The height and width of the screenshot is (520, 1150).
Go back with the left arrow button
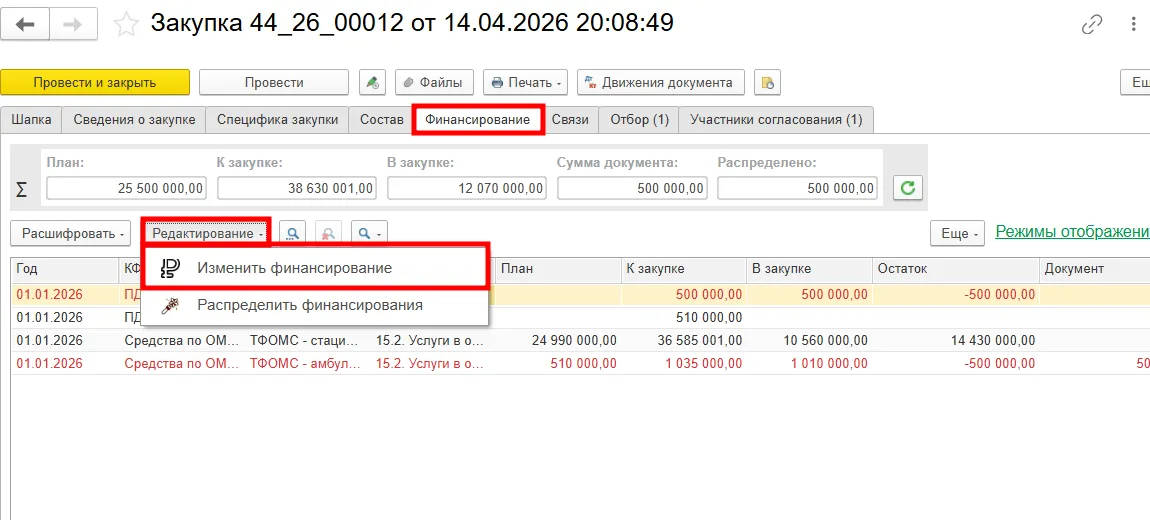coord(26,25)
